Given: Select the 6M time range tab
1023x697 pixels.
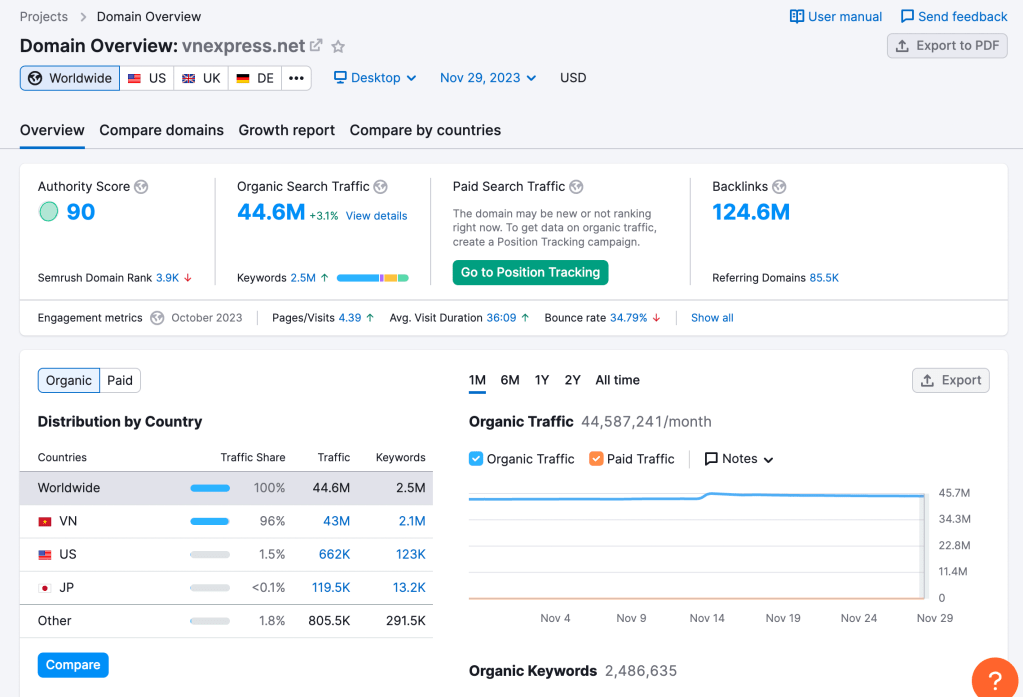Looking at the screenshot, I should [x=510, y=380].
